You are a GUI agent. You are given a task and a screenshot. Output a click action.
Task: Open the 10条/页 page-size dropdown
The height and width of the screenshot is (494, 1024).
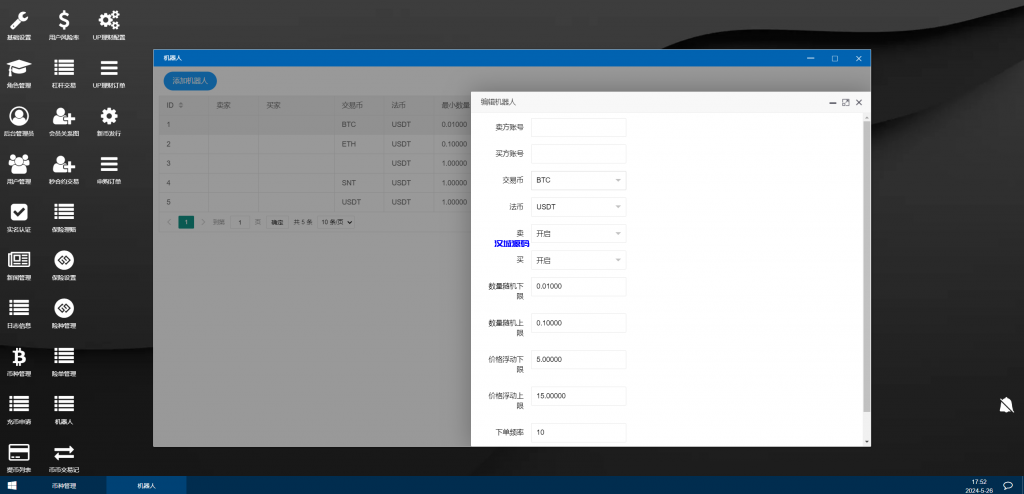336,222
